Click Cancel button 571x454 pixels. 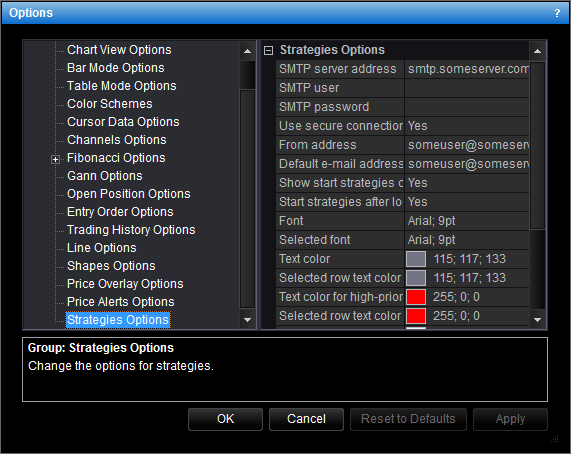click(x=306, y=419)
